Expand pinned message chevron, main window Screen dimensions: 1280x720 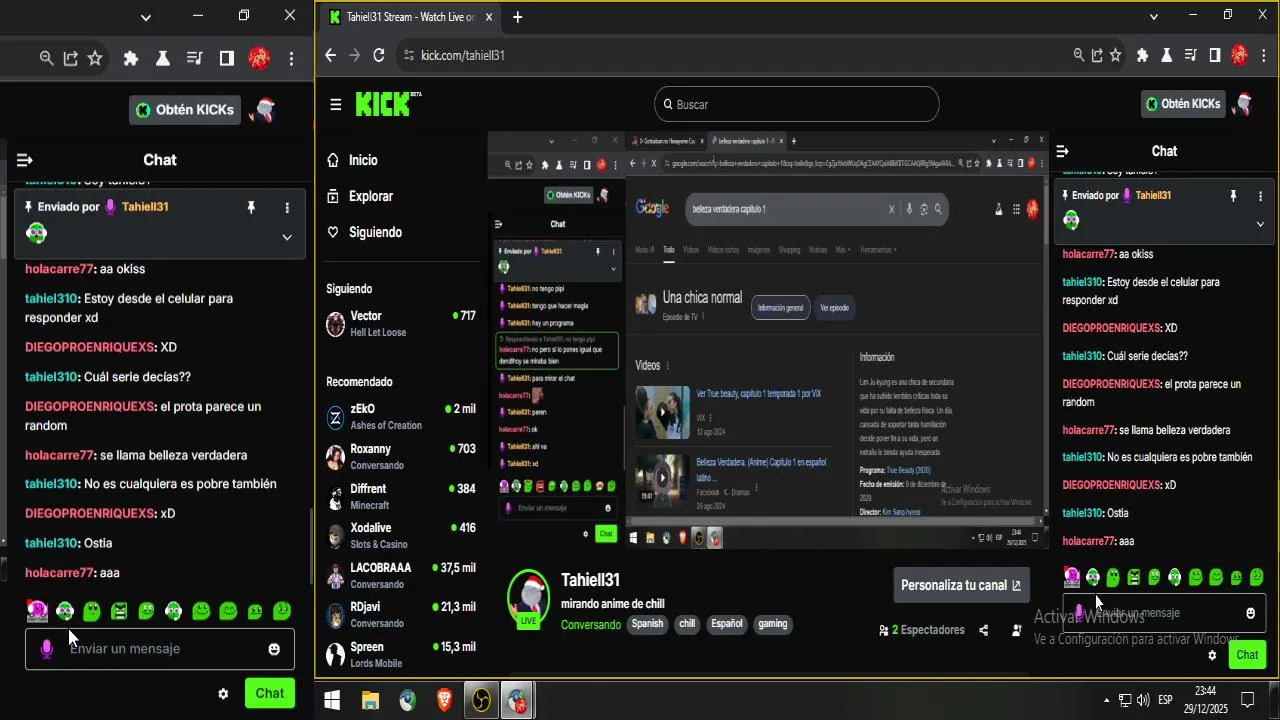(x=1260, y=224)
